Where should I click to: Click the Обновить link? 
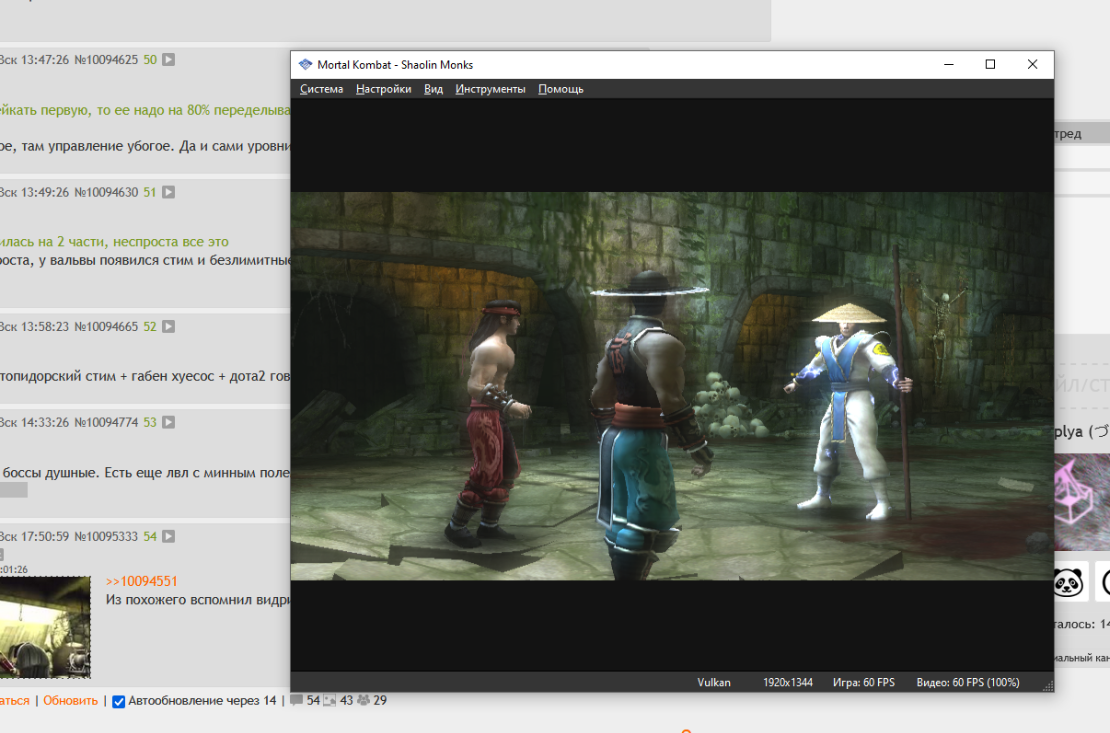click(x=70, y=700)
